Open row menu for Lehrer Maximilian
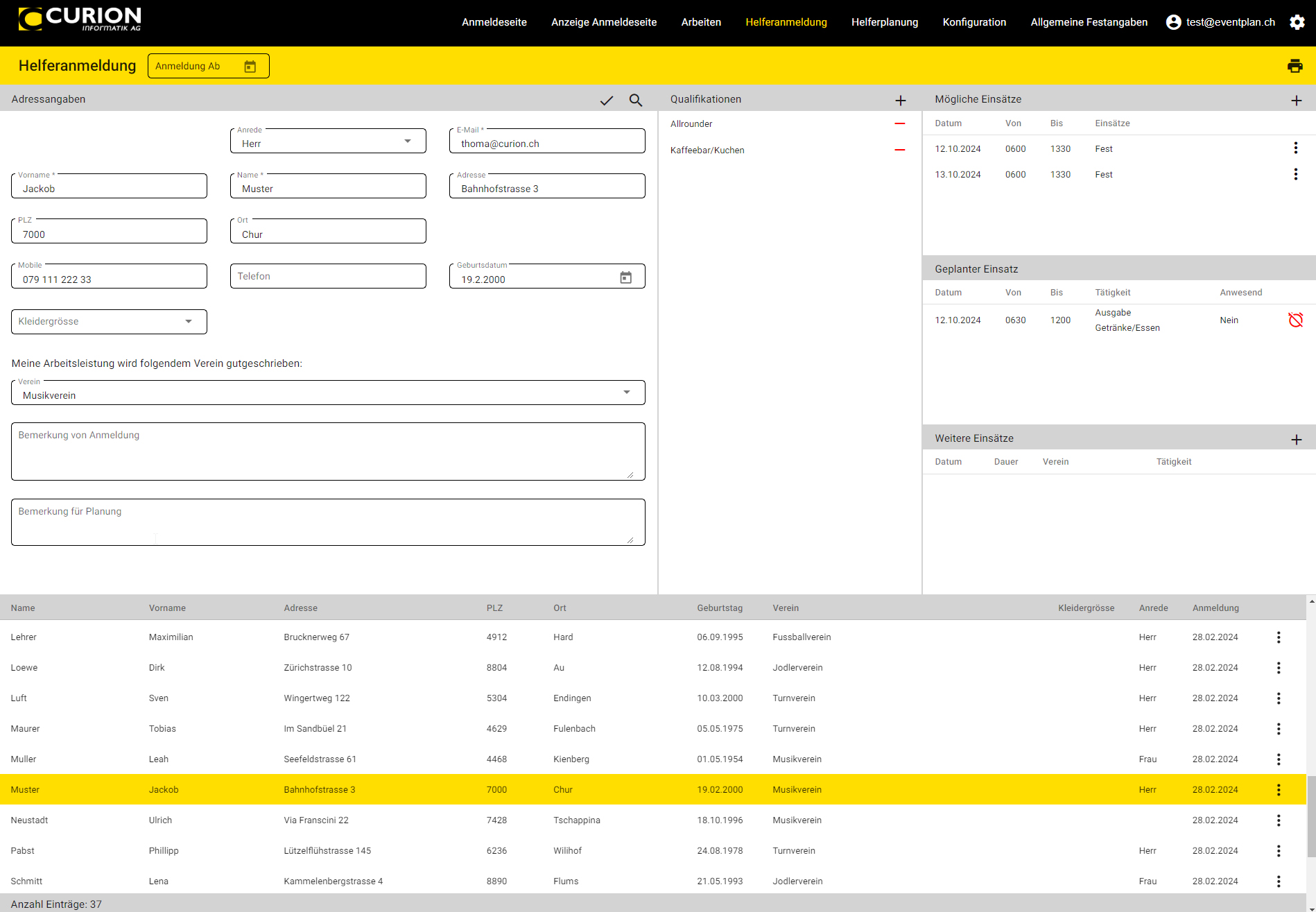 point(1279,637)
